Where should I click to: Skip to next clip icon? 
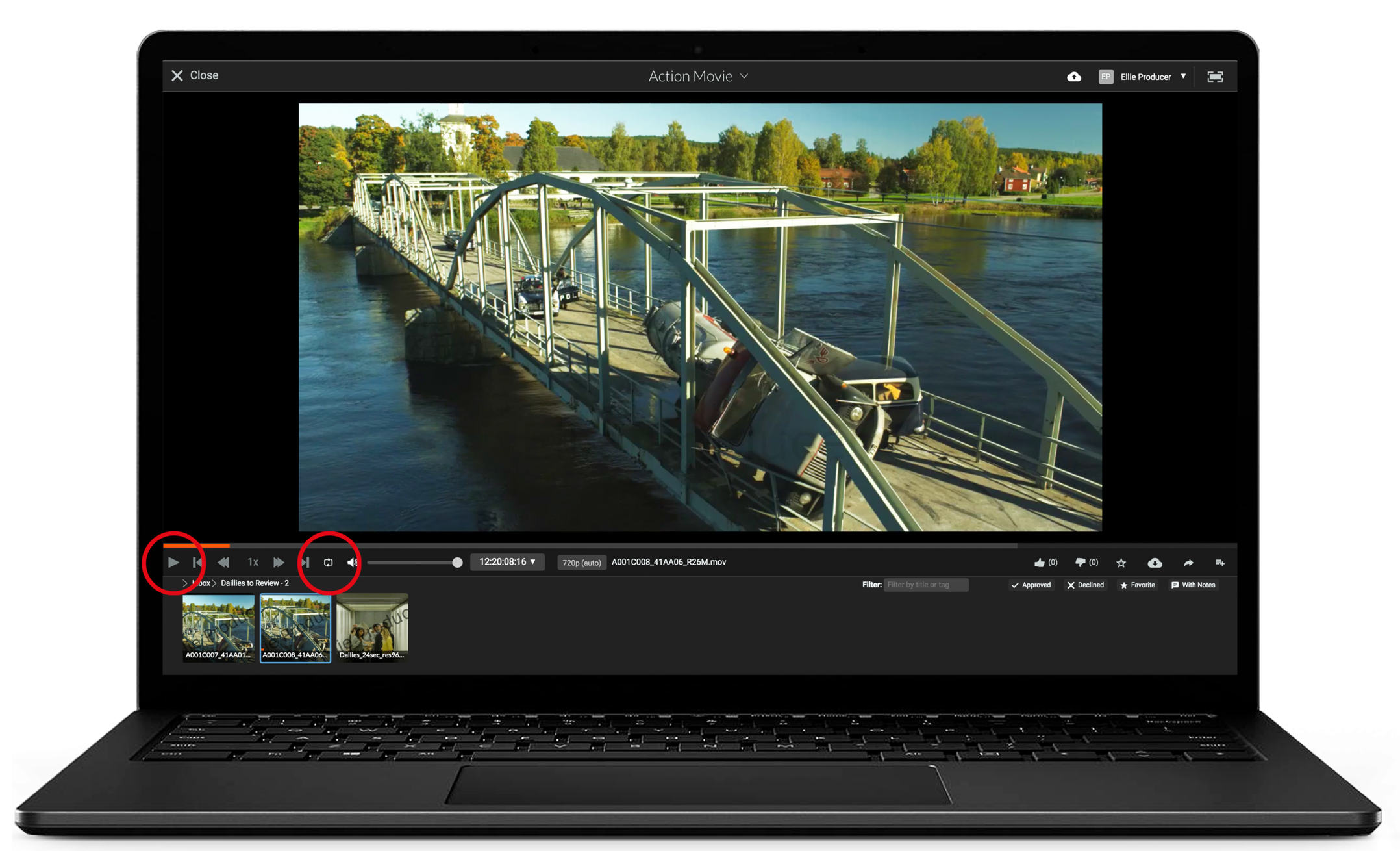coord(305,563)
